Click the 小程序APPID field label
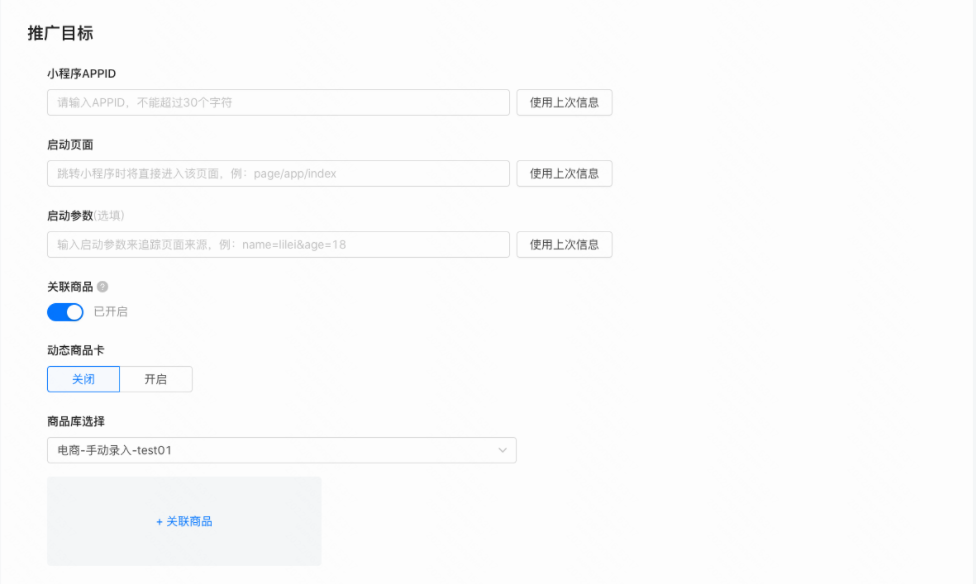Viewport: 976px width, 584px height. tap(82, 74)
